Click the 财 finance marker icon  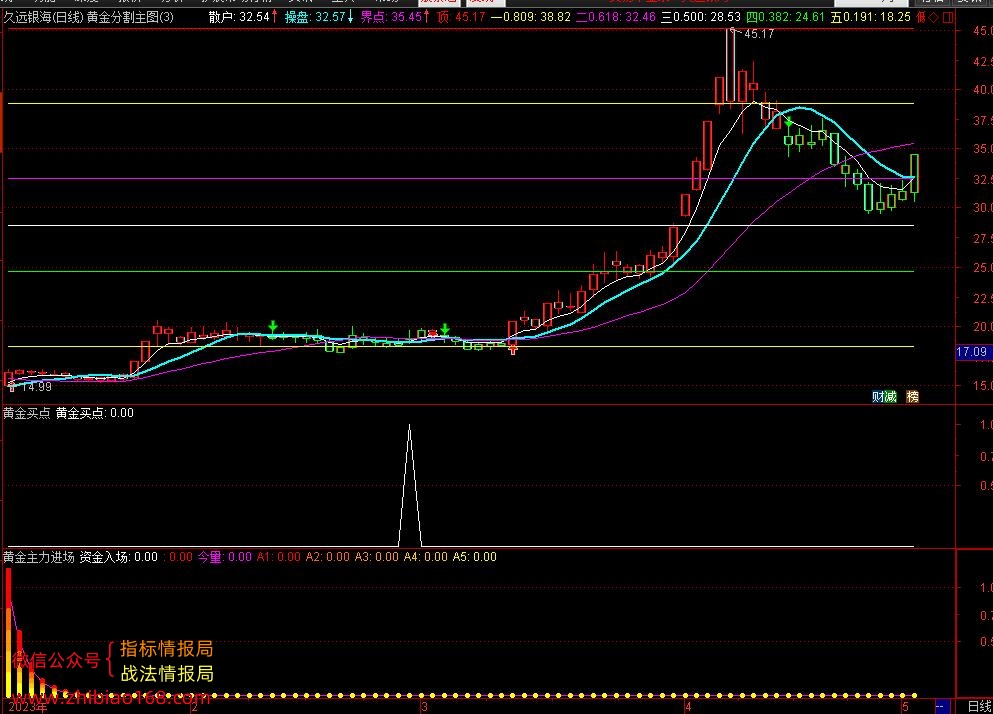pyautogui.click(x=878, y=397)
